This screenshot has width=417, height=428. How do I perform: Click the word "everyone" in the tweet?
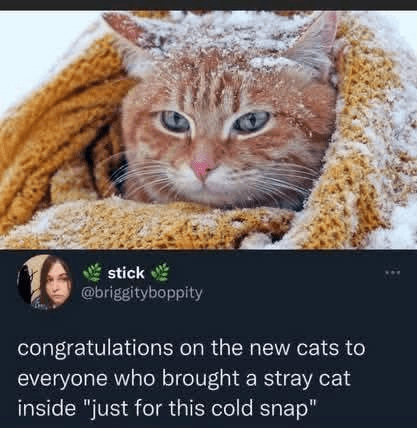click(x=63, y=379)
